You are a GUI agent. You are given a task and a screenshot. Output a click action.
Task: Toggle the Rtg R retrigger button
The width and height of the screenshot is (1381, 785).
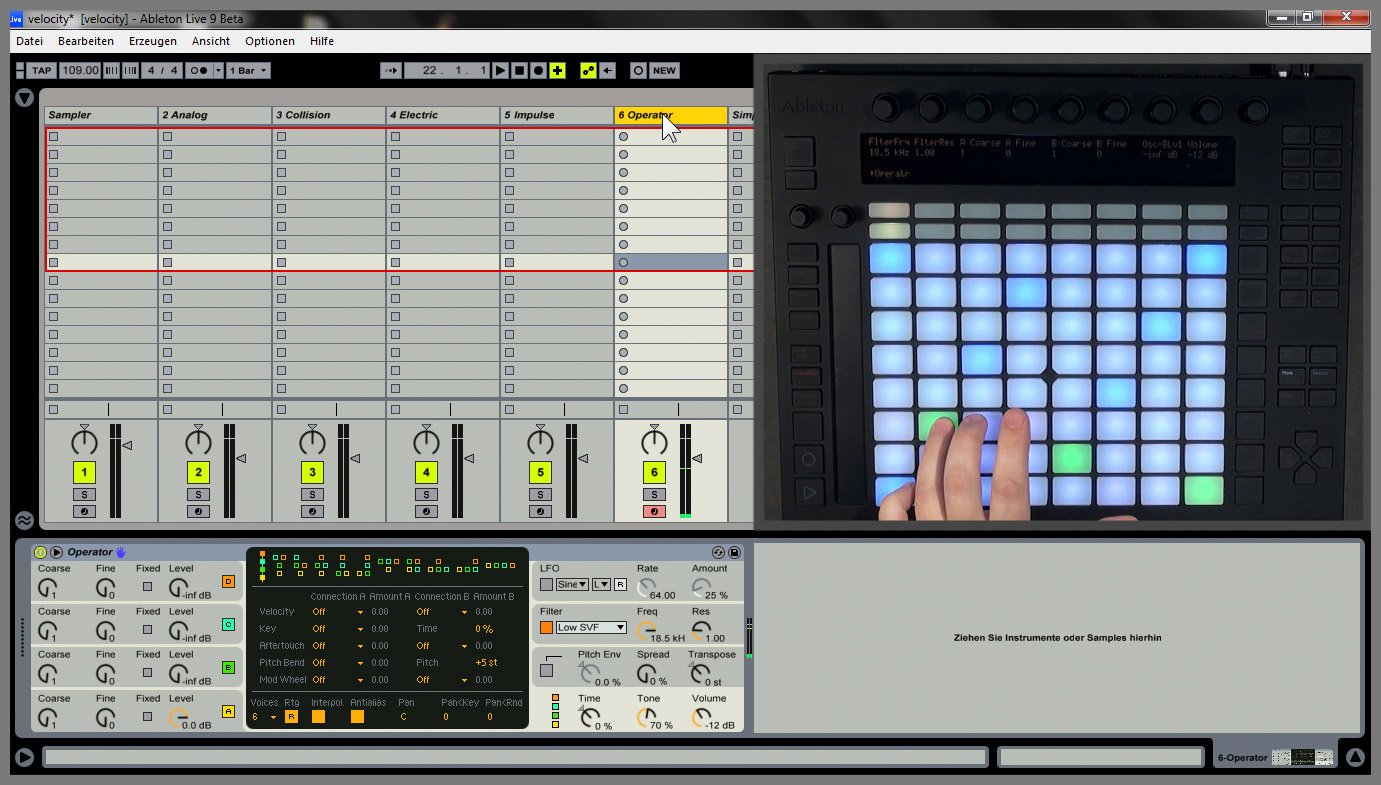click(x=291, y=717)
